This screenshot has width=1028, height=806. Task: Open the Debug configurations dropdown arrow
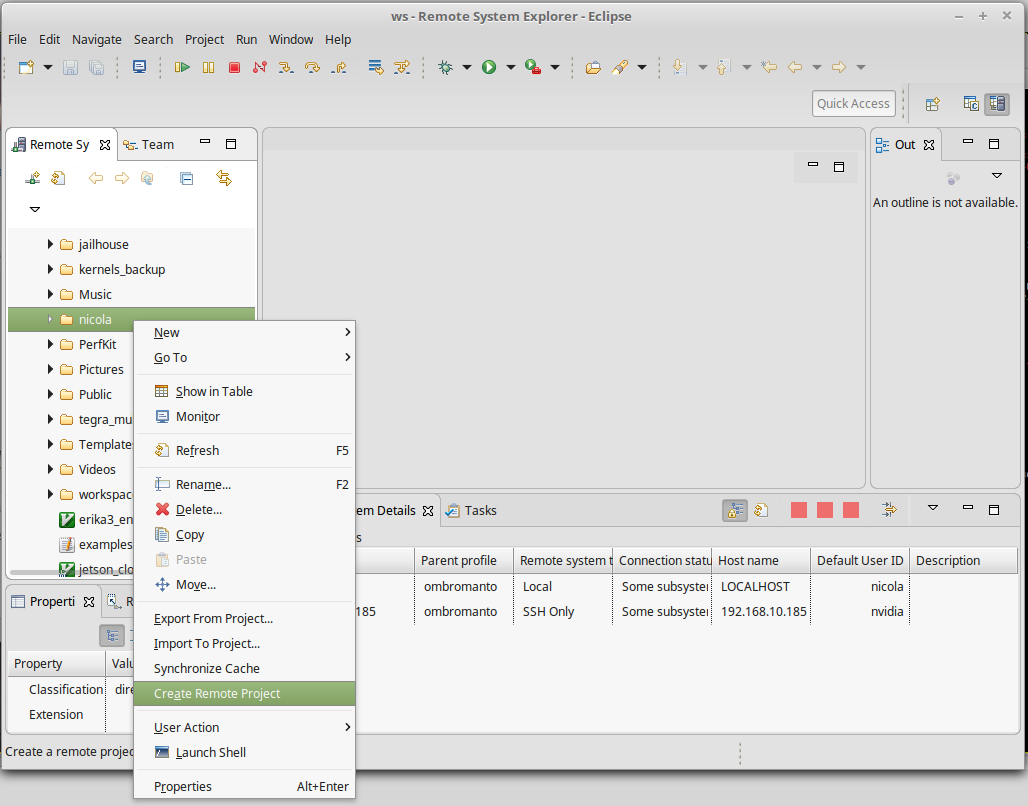click(467, 67)
